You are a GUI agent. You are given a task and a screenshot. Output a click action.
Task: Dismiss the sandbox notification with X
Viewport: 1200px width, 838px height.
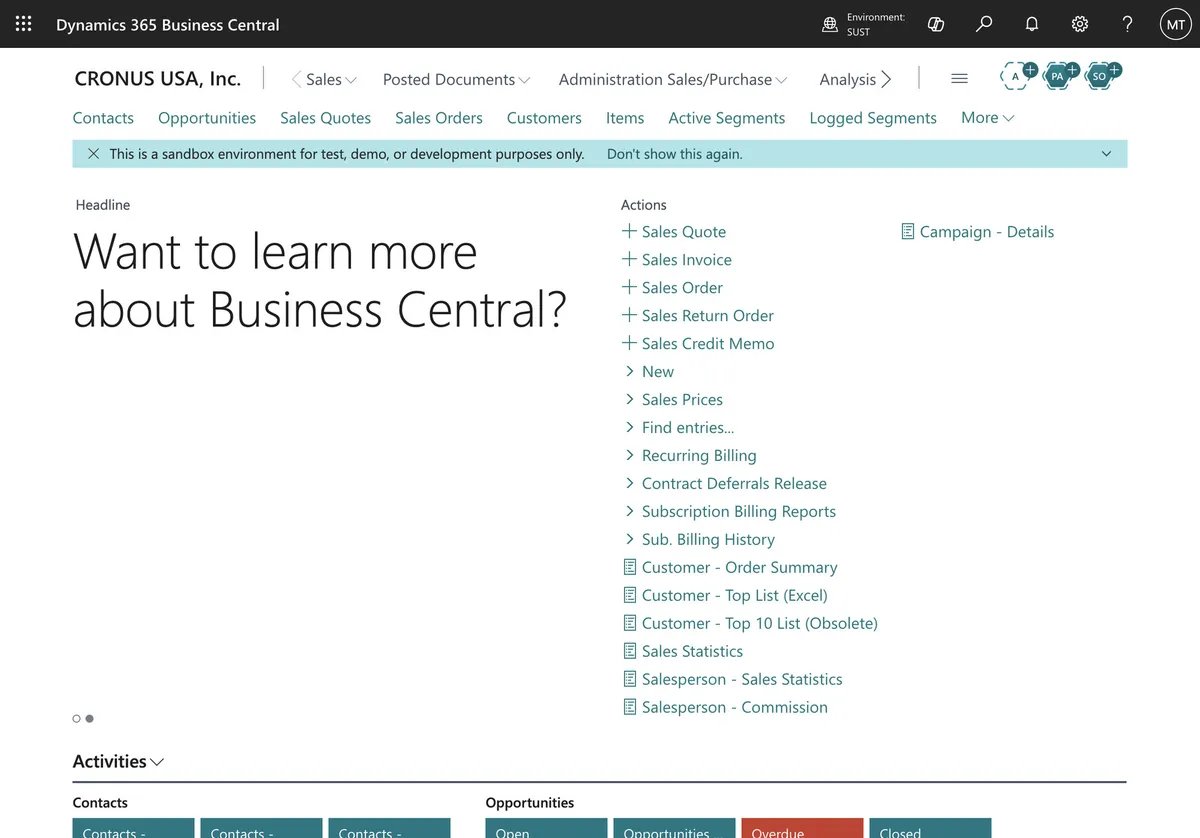[93, 154]
